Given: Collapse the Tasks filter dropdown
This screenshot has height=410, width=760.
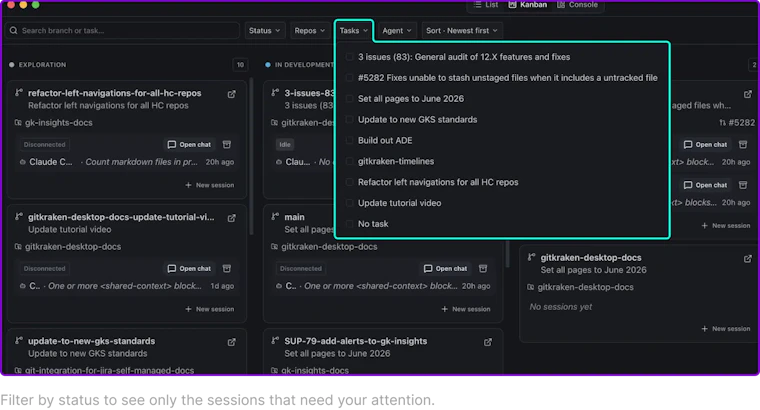Looking at the screenshot, I should (354, 31).
